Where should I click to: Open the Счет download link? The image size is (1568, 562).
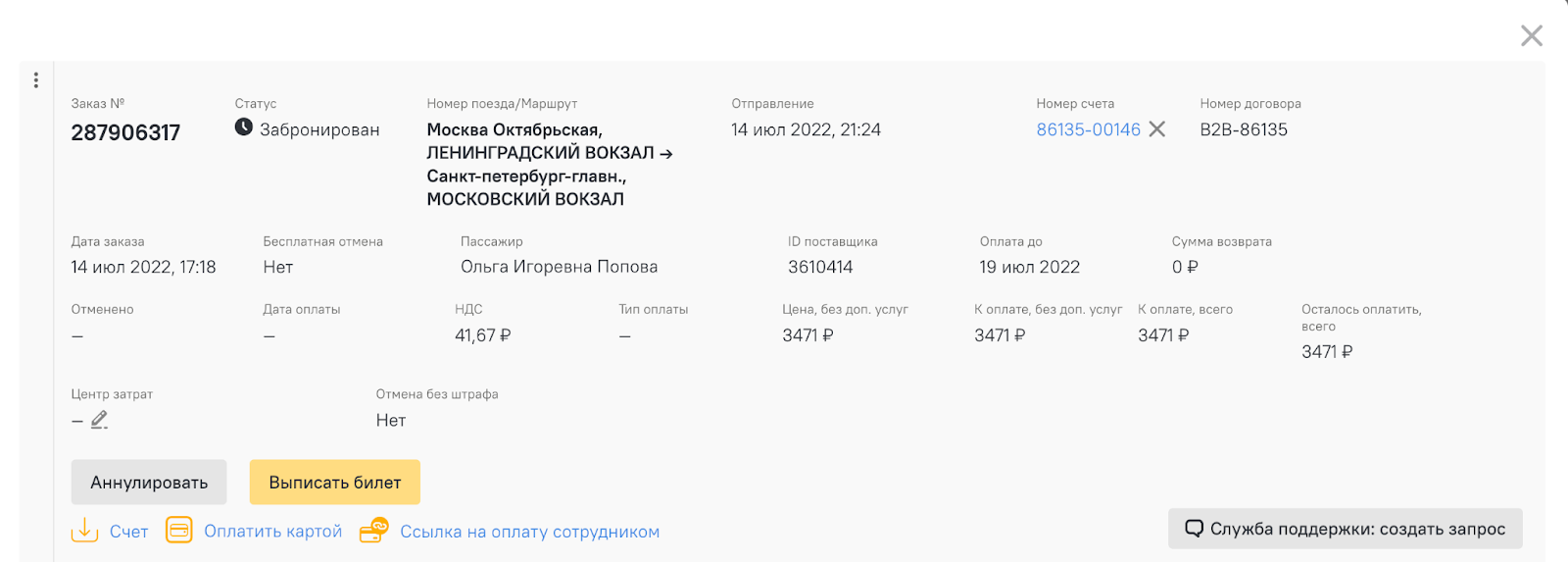(x=128, y=532)
